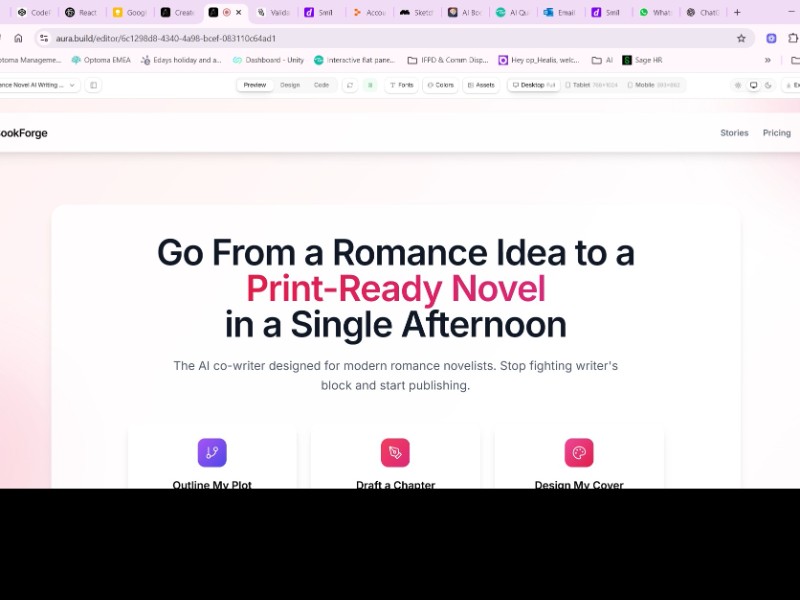This screenshot has height=600, width=800.
Task: Click the Design My Cover palette icon
Action: (579, 452)
